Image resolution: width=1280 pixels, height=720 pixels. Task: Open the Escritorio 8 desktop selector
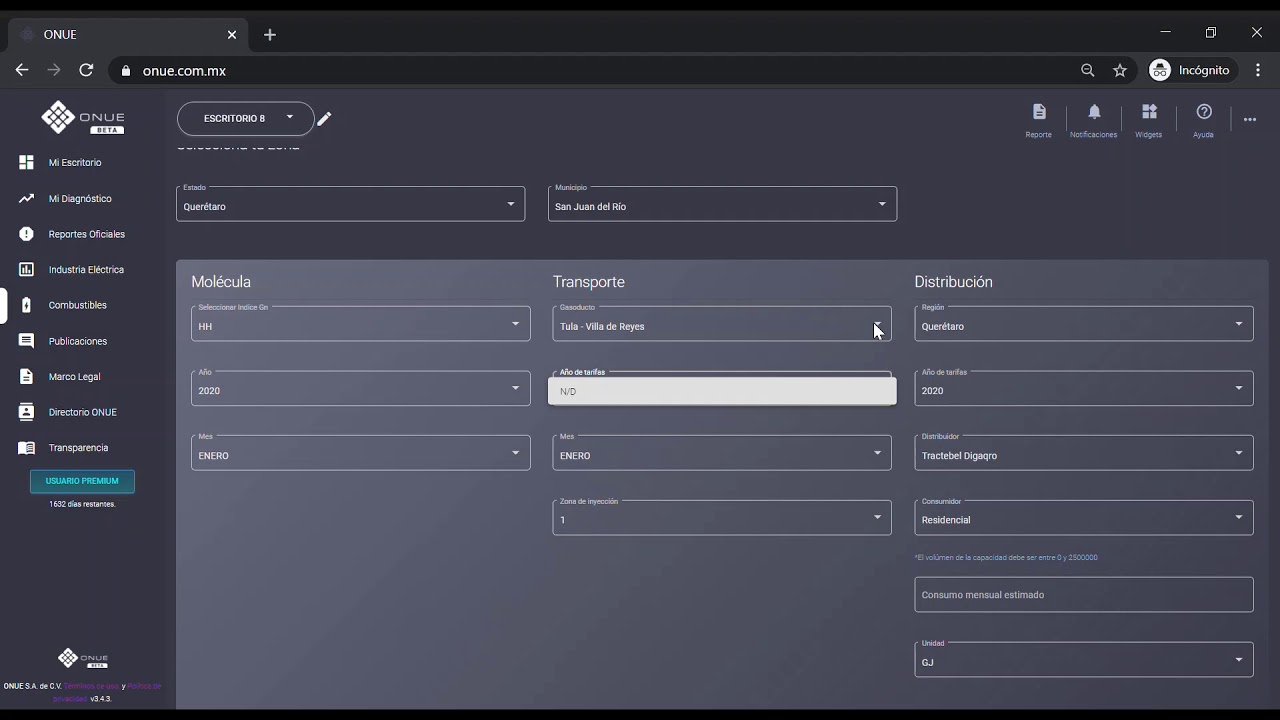point(245,118)
